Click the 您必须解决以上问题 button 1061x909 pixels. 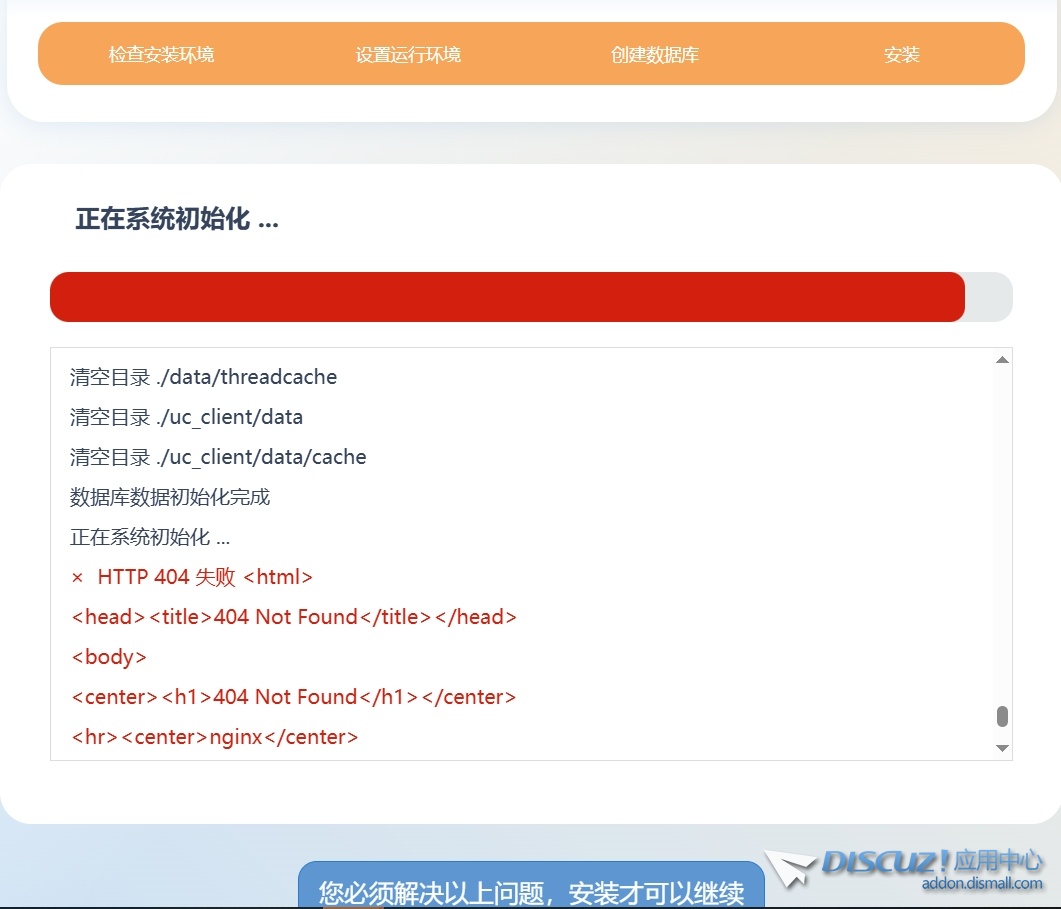pos(531,887)
